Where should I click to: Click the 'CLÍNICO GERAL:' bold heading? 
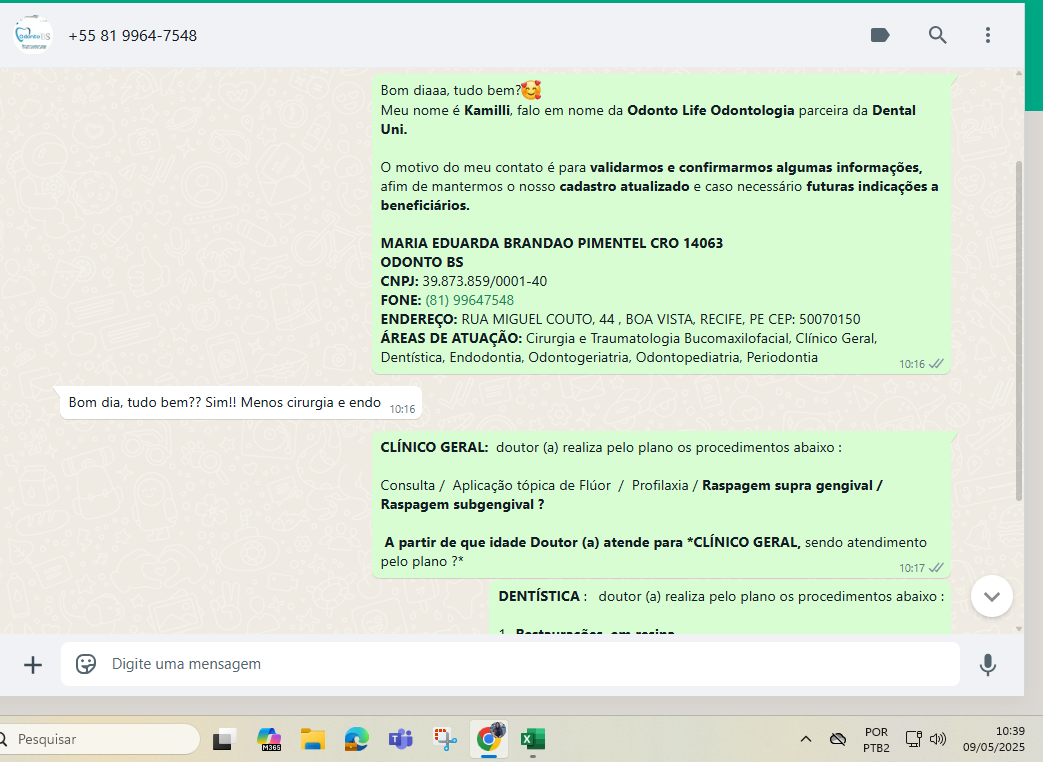pyautogui.click(x=434, y=447)
